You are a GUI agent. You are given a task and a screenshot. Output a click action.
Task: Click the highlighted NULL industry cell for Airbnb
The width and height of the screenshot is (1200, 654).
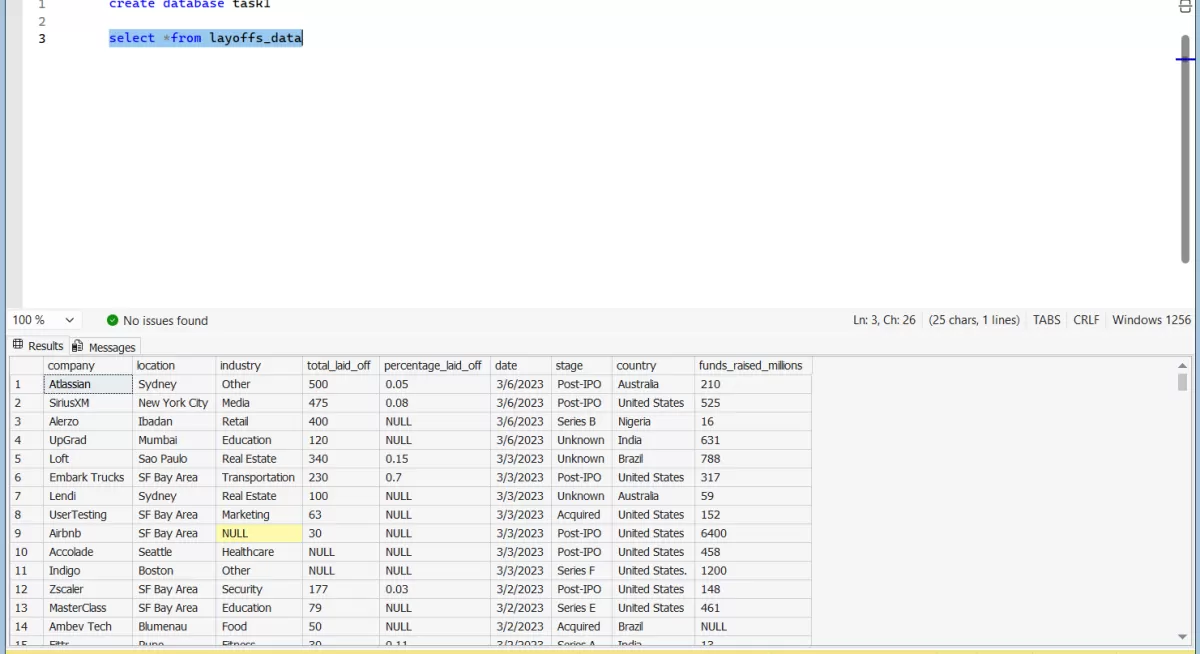259,533
